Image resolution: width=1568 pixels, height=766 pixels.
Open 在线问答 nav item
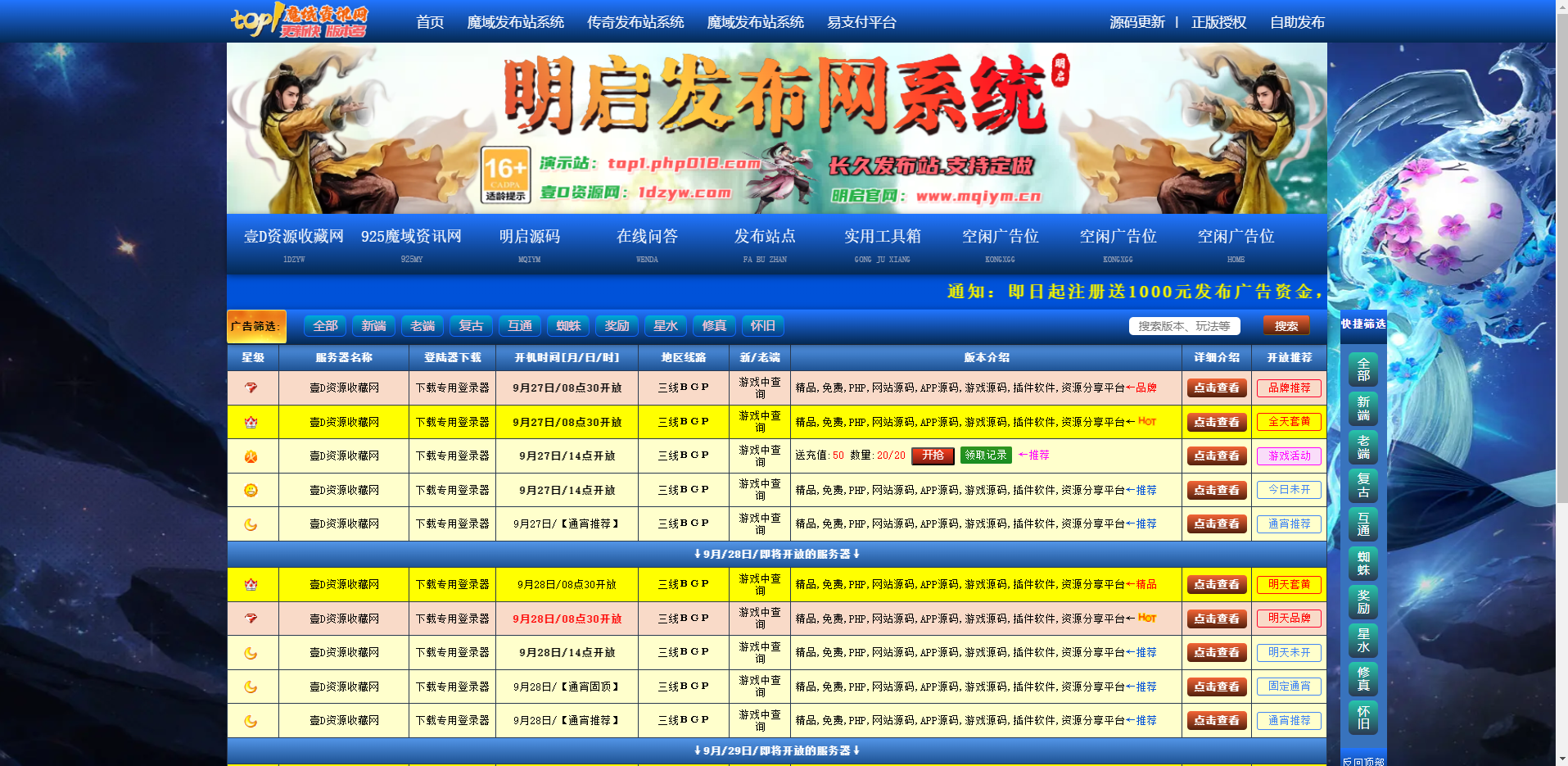(x=647, y=244)
